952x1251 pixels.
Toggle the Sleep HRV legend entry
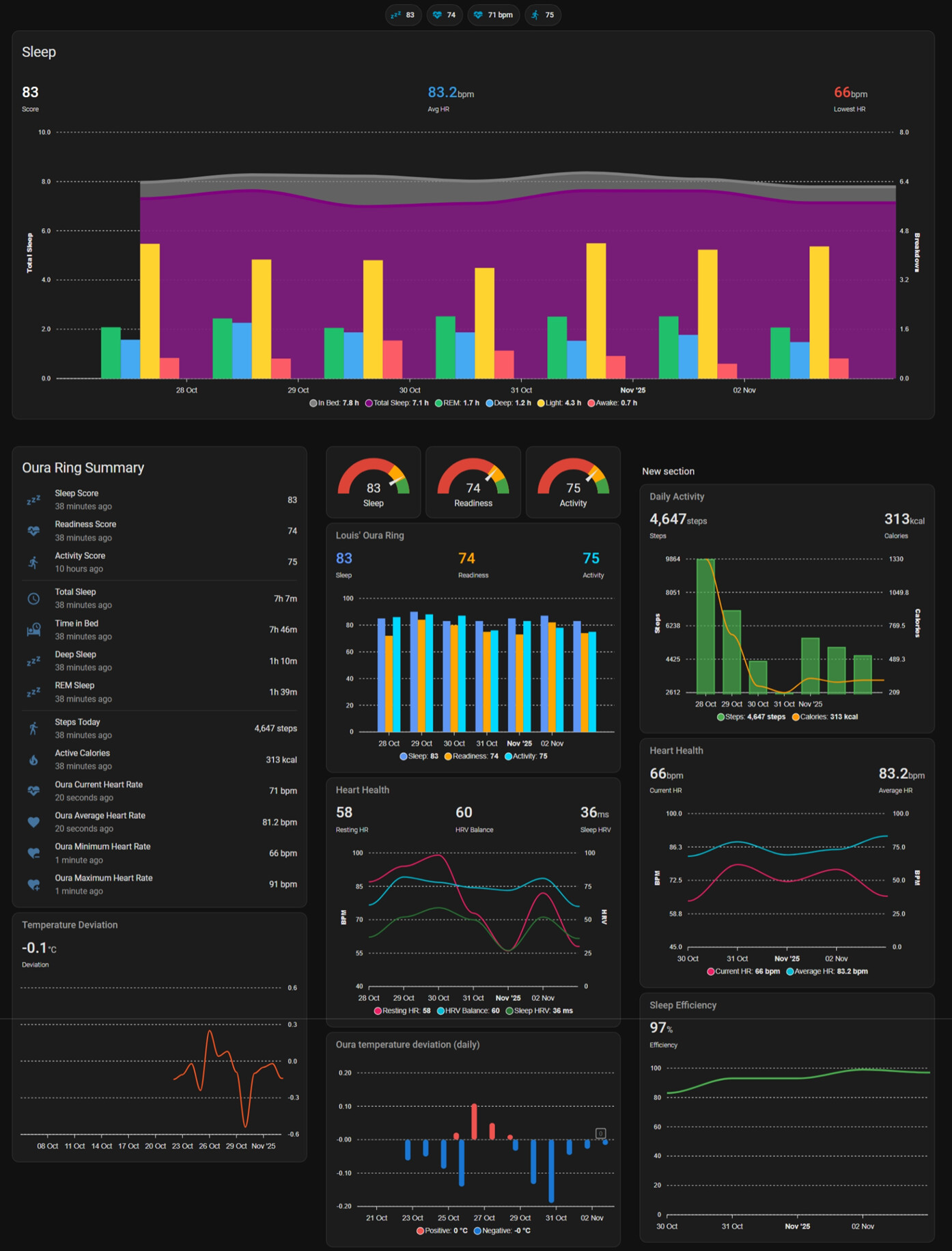[539, 1011]
